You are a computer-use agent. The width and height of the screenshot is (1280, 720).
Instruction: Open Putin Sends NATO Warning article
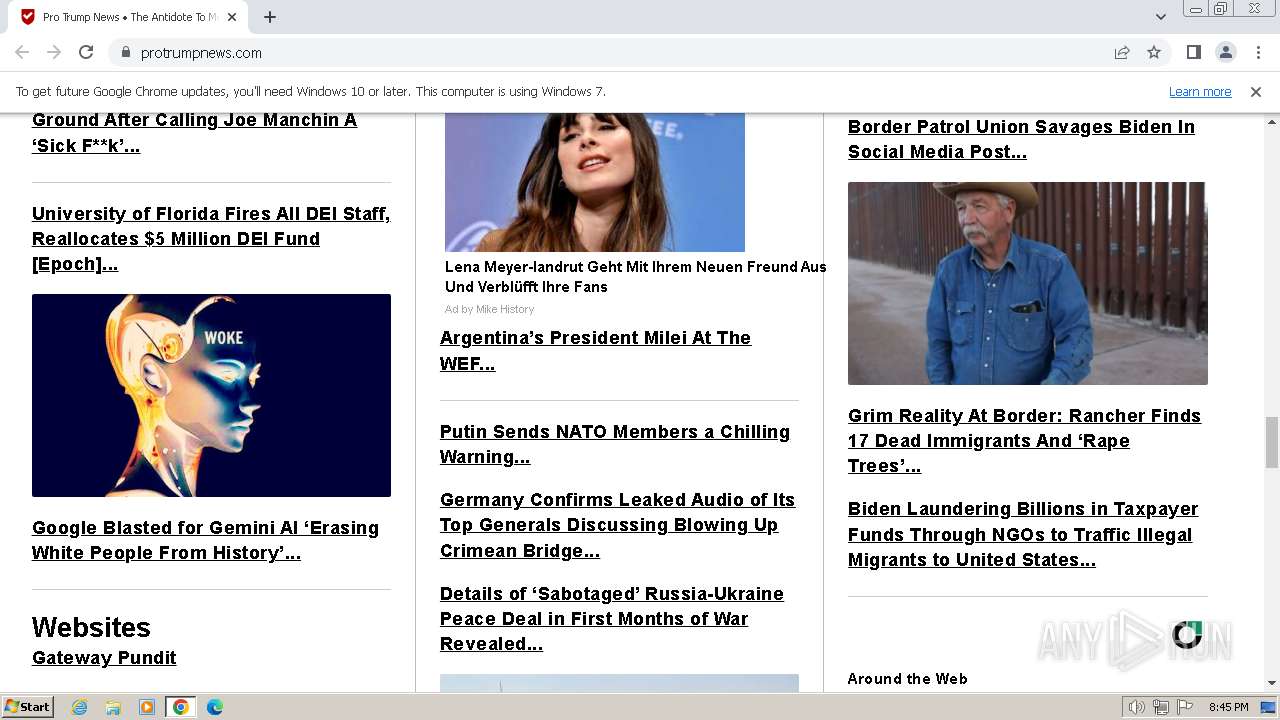click(x=615, y=444)
